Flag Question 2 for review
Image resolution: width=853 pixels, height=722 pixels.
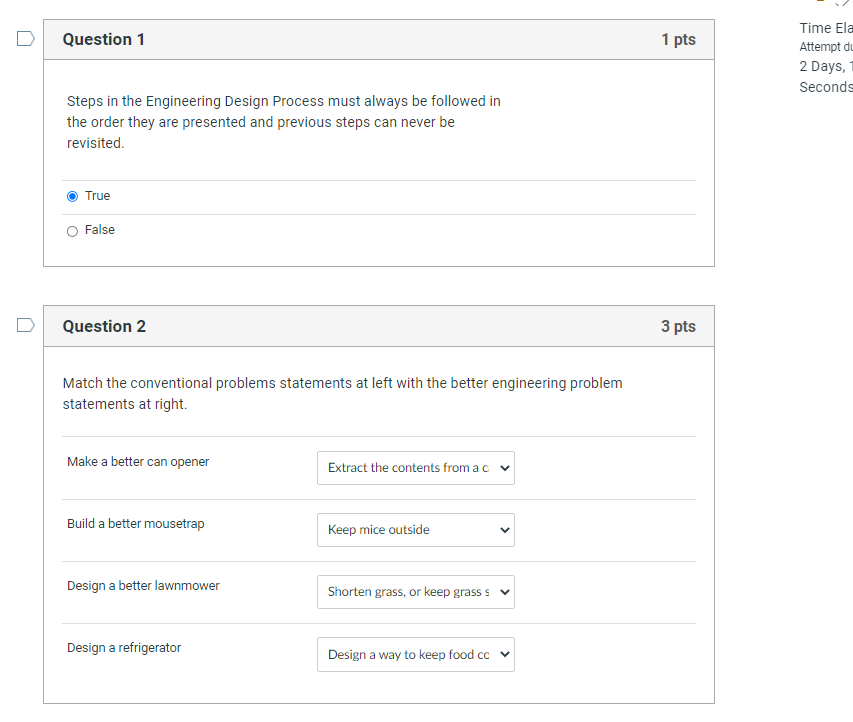tap(26, 325)
